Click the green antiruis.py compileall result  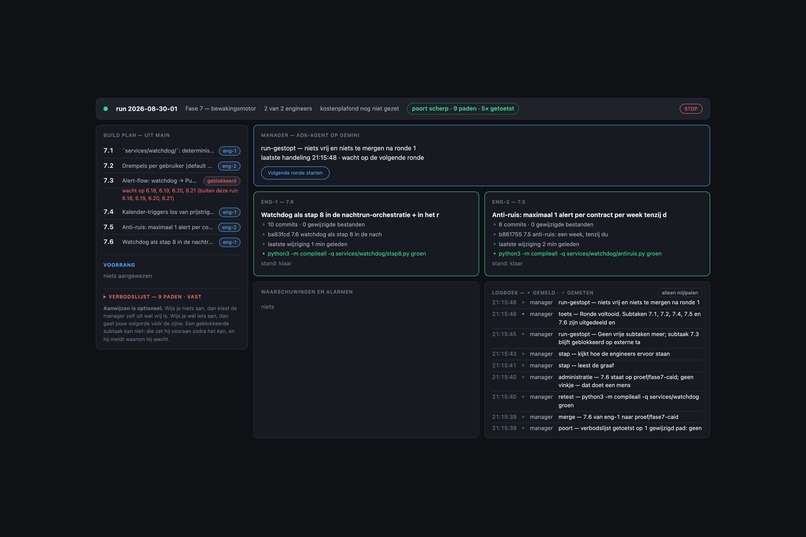[580, 254]
